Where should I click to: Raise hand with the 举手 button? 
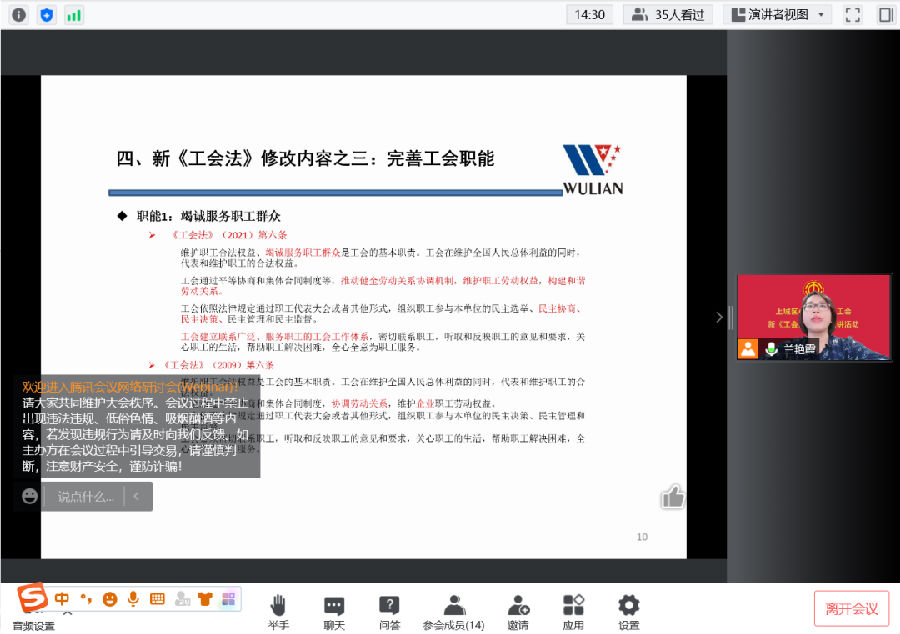(x=278, y=610)
